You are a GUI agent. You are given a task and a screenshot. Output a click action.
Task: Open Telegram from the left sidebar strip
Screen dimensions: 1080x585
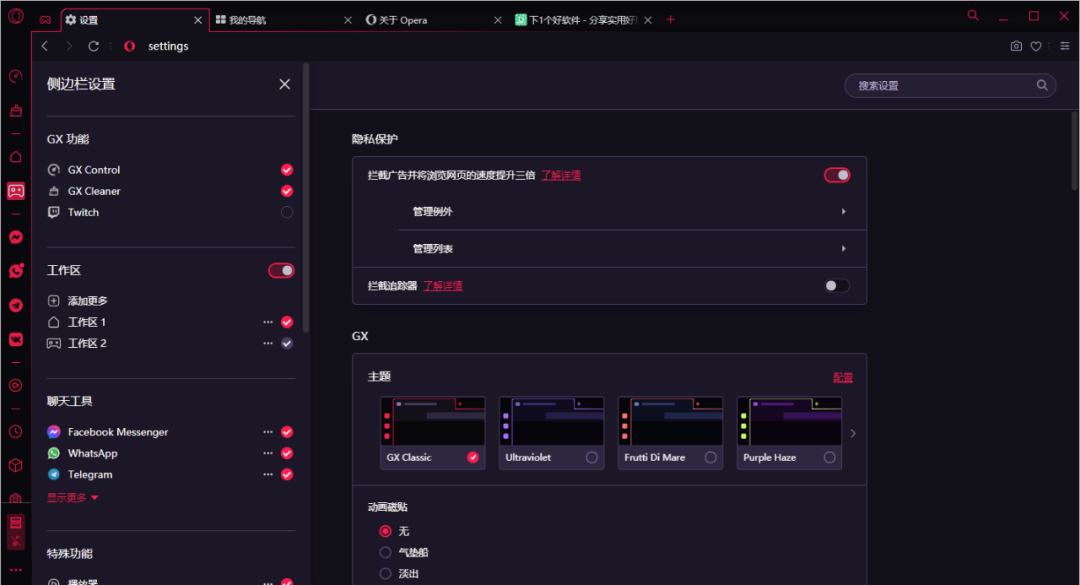[x=16, y=305]
